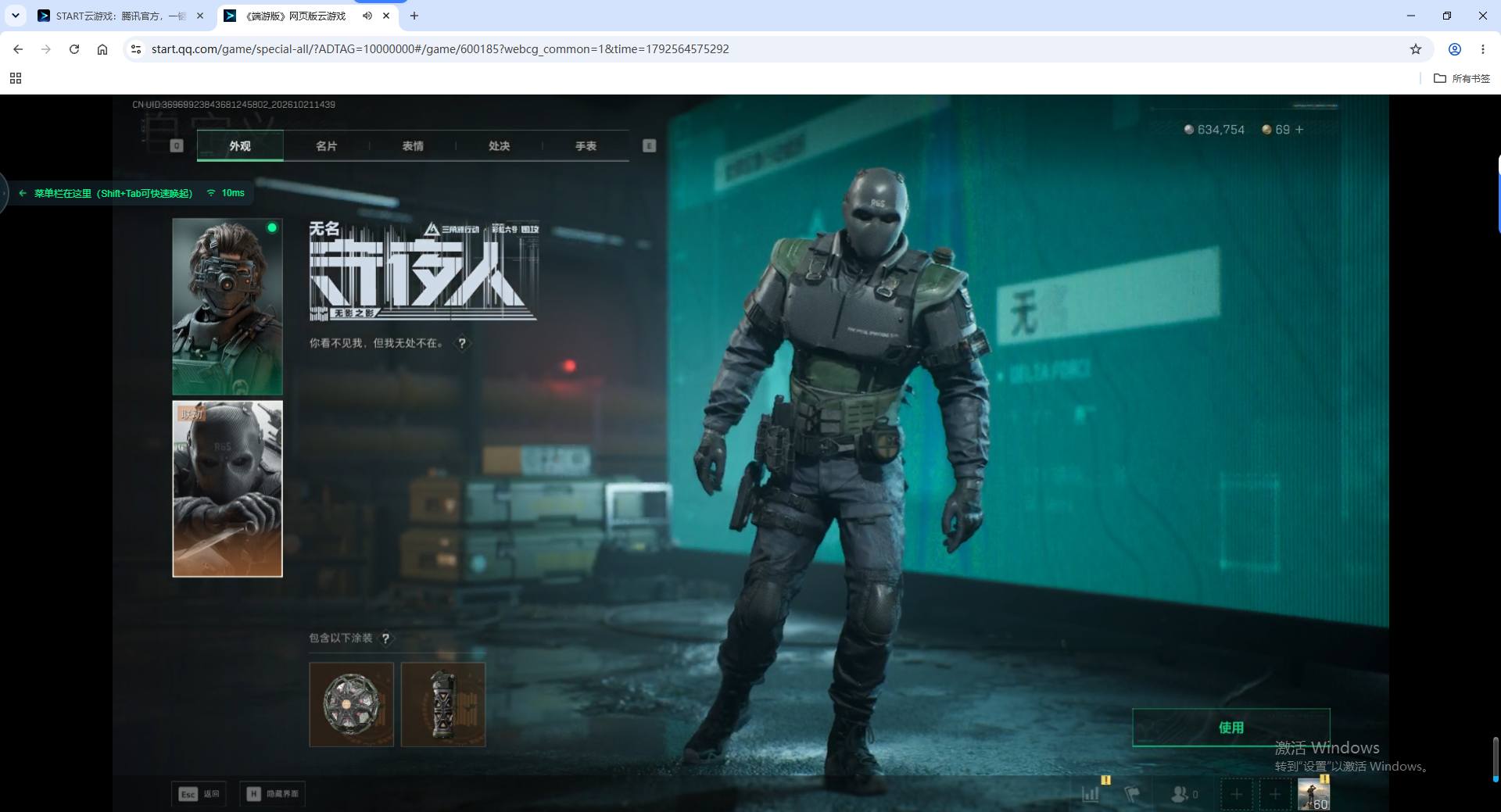1501x812 pixels.
Task: Open the player avatar showing level 60
Action: click(1313, 795)
